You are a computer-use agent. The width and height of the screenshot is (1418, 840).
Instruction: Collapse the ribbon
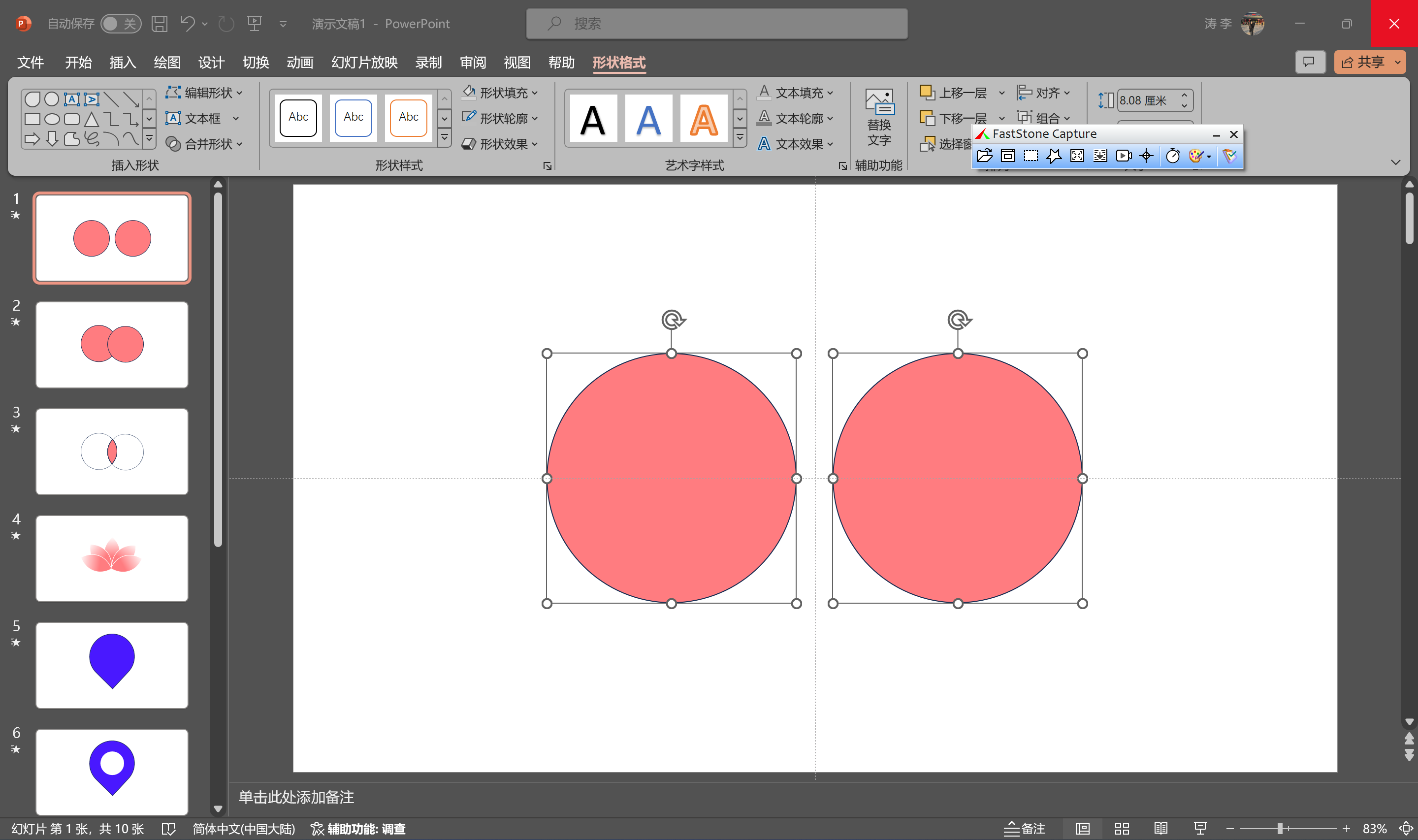coord(1396,162)
